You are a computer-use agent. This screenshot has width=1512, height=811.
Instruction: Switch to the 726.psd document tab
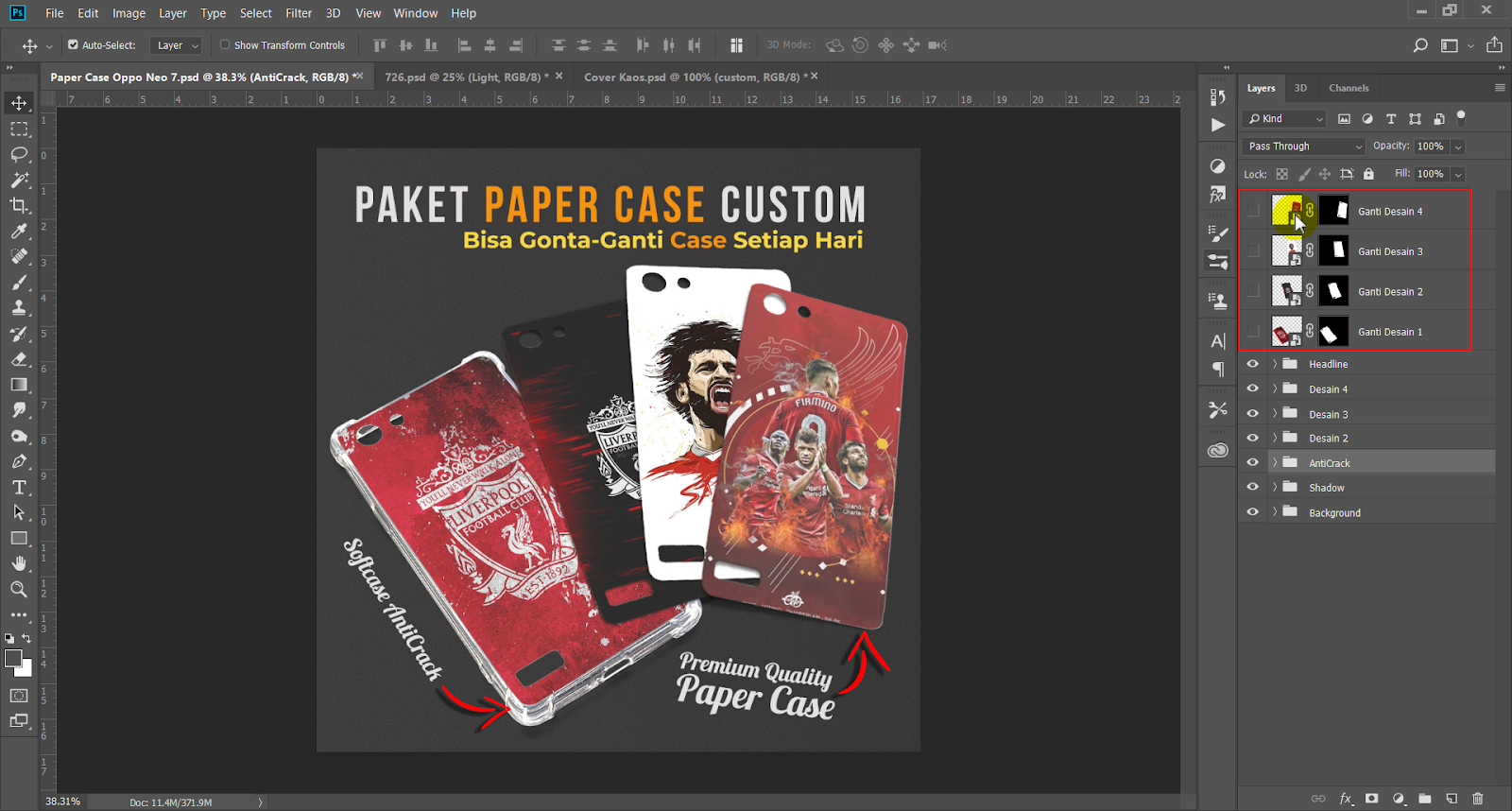464,77
